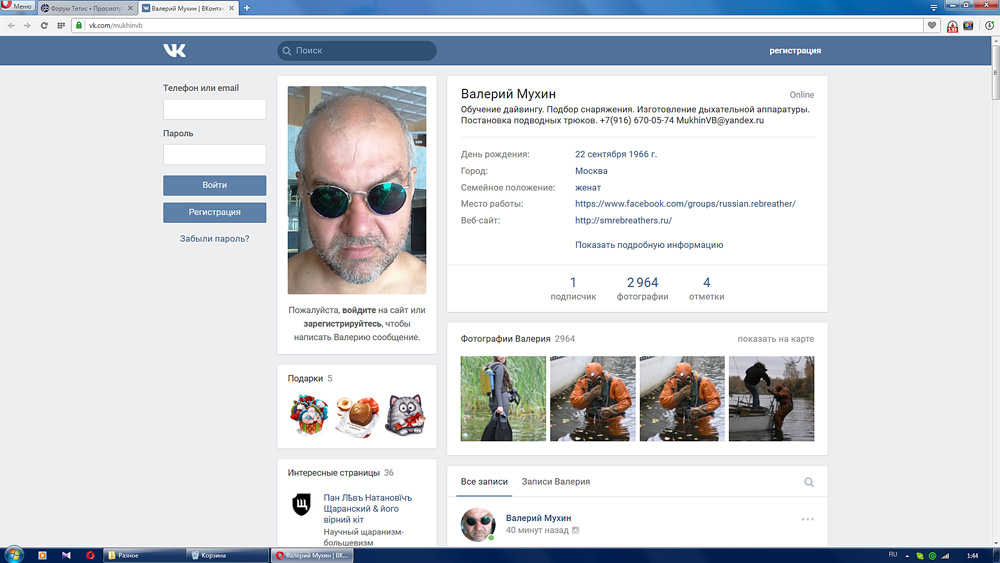Screen dimensions: 1000x563
Task: Open the tab menu dropdown icon
Action: coord(934,8)
